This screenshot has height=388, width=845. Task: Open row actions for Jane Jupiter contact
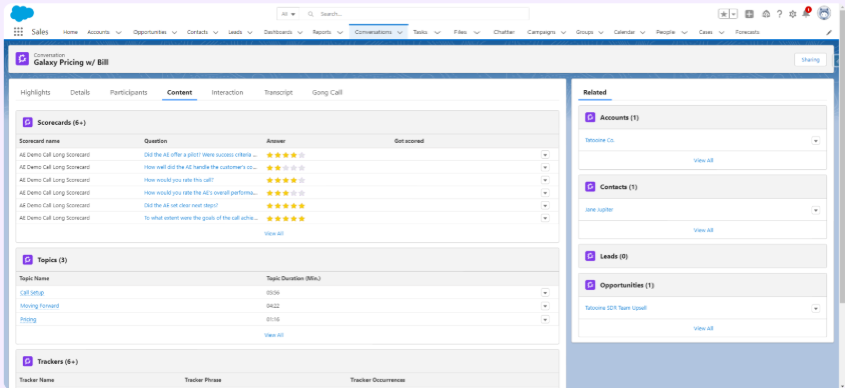pos(815,210)
